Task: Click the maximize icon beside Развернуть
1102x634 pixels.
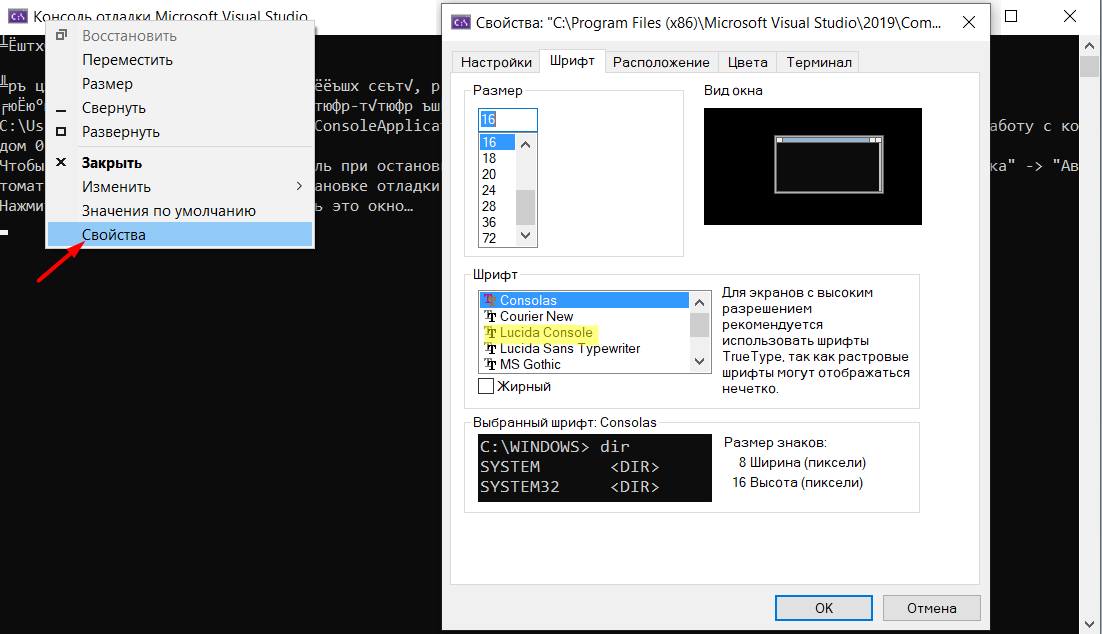Action: [x=61, y=131]
